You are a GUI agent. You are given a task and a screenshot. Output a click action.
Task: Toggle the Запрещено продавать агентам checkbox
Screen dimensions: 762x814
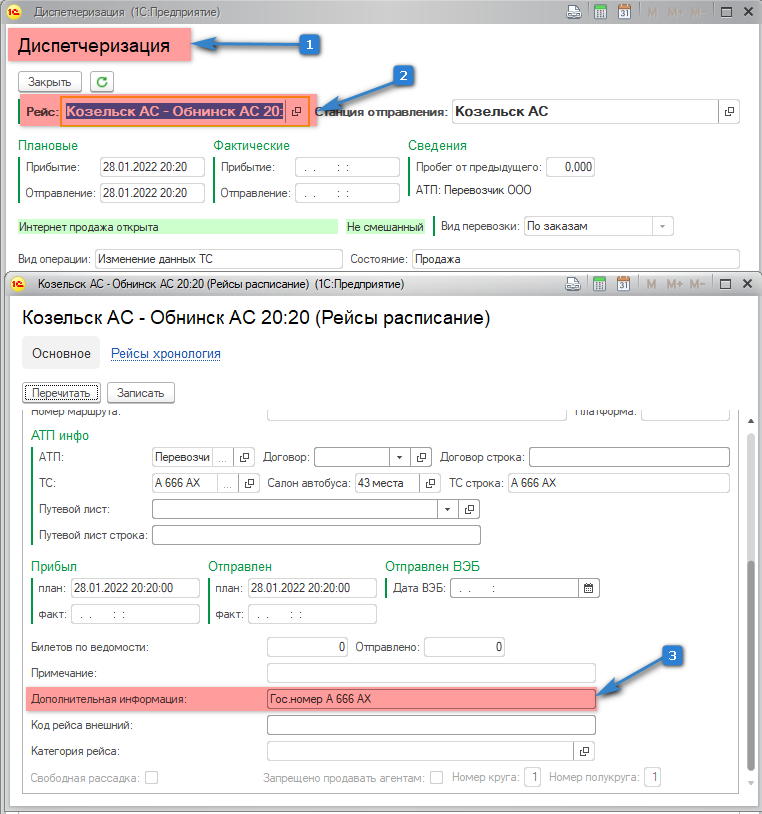pos(436,777)
